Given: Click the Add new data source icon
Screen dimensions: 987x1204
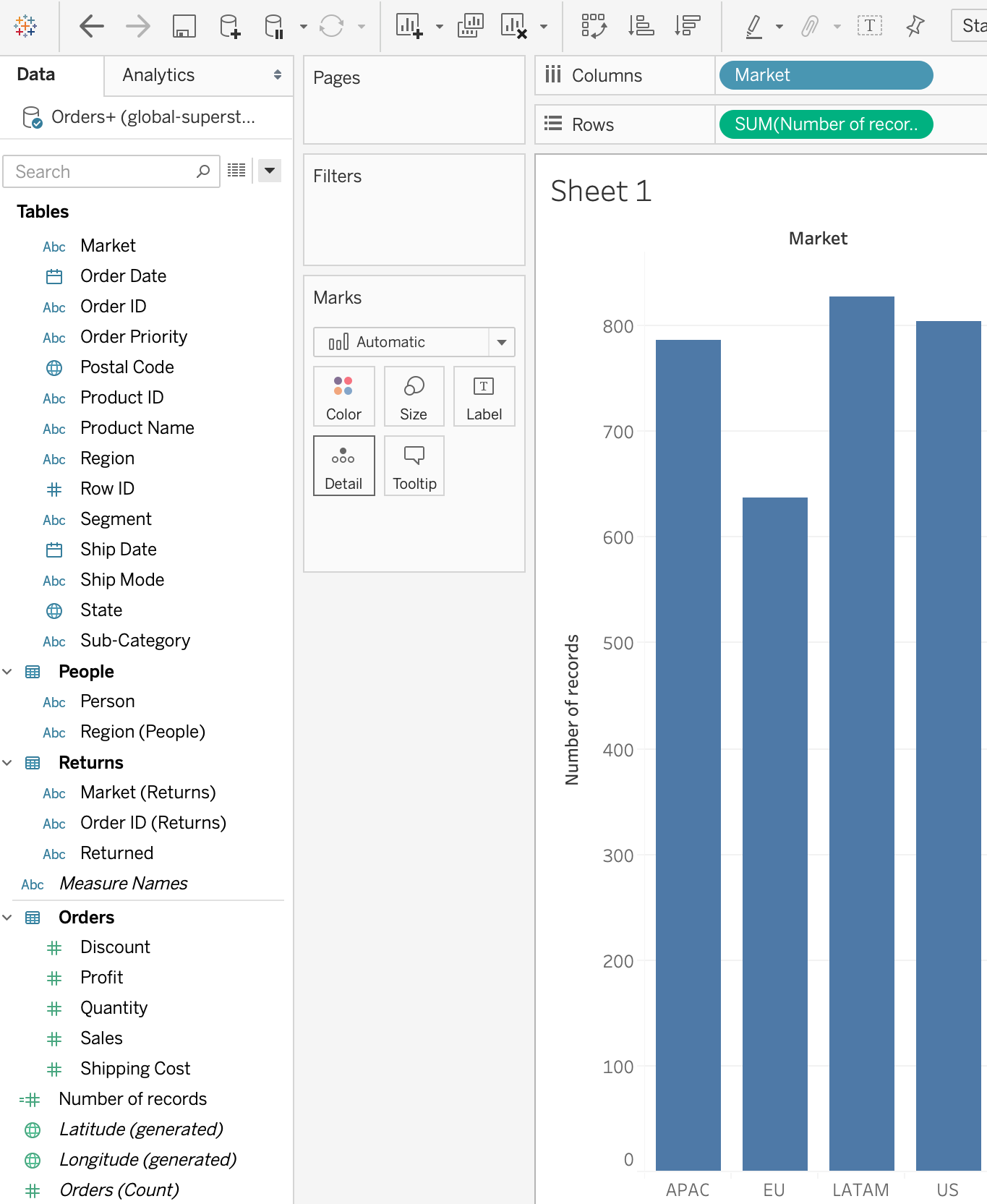Looking at the screenshot, I should [x=229, y=27].
